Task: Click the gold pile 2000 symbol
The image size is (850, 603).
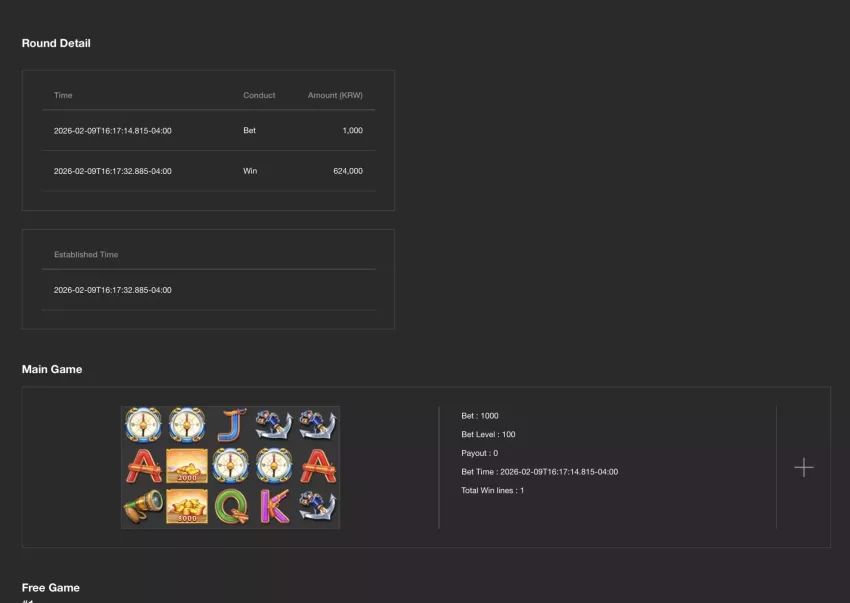Action: 187,466
